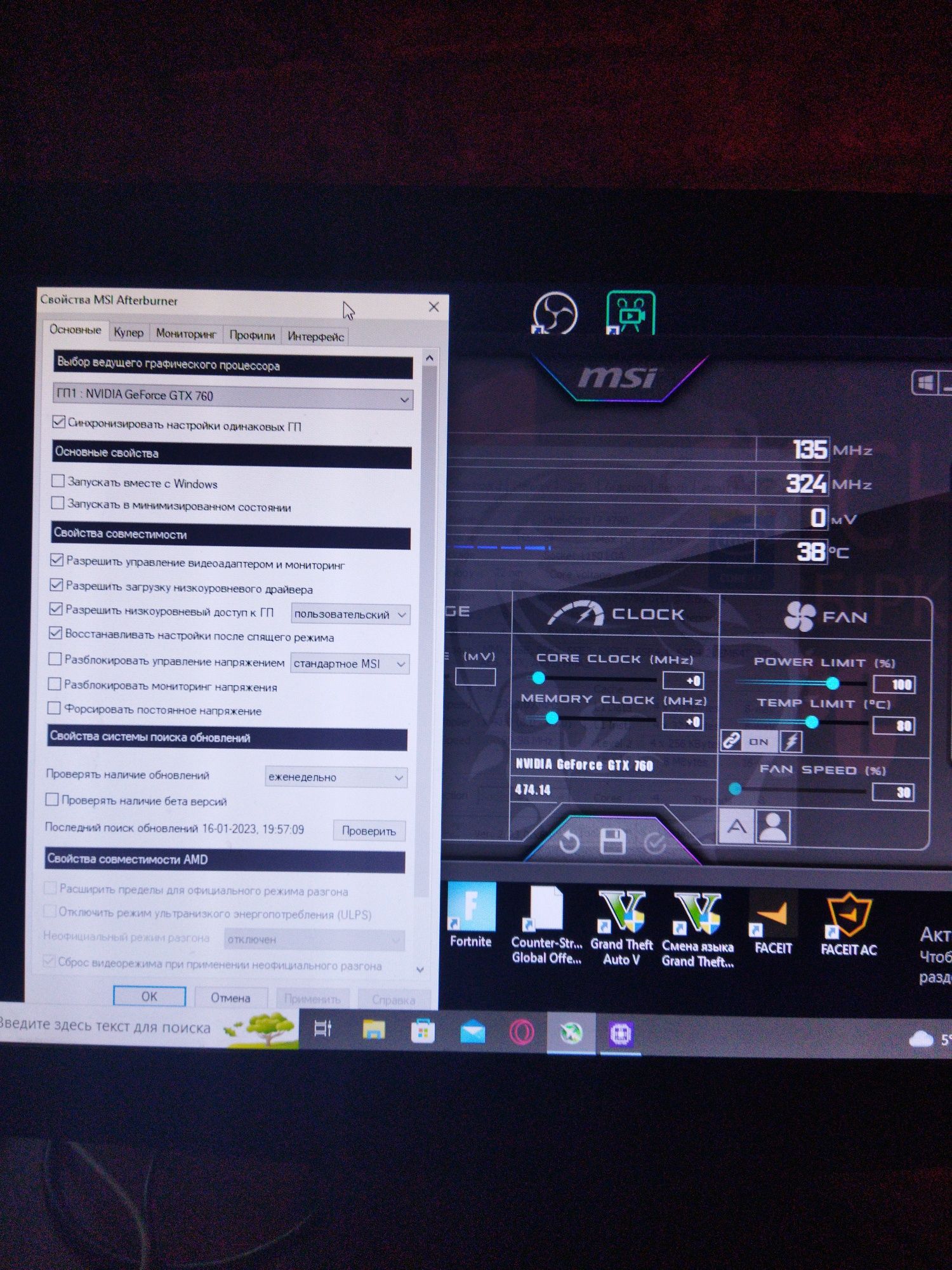Toggle 'Разрешить загрузку низкоуровневого драйвера'
Viewport: 952px width, 1270px height.
pyautogui.click(x=56, y=585)
